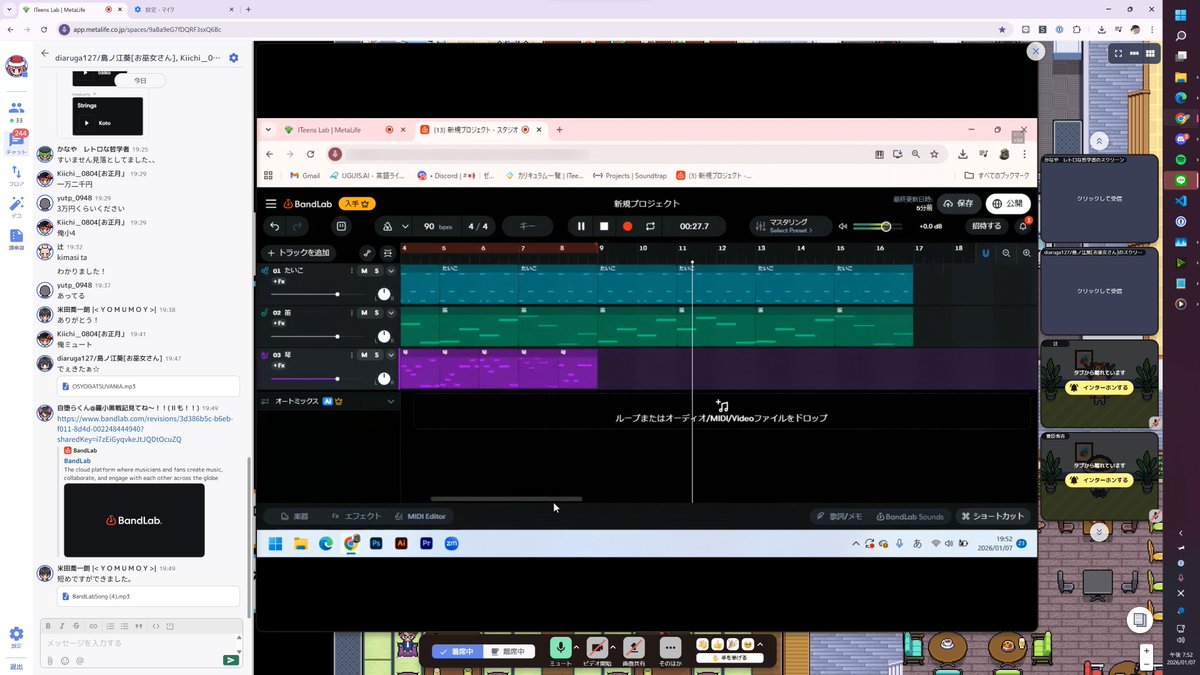Open the そのほか more options button
The image size is (1200, 675).
pyautogui.click(x=670, y=647)
